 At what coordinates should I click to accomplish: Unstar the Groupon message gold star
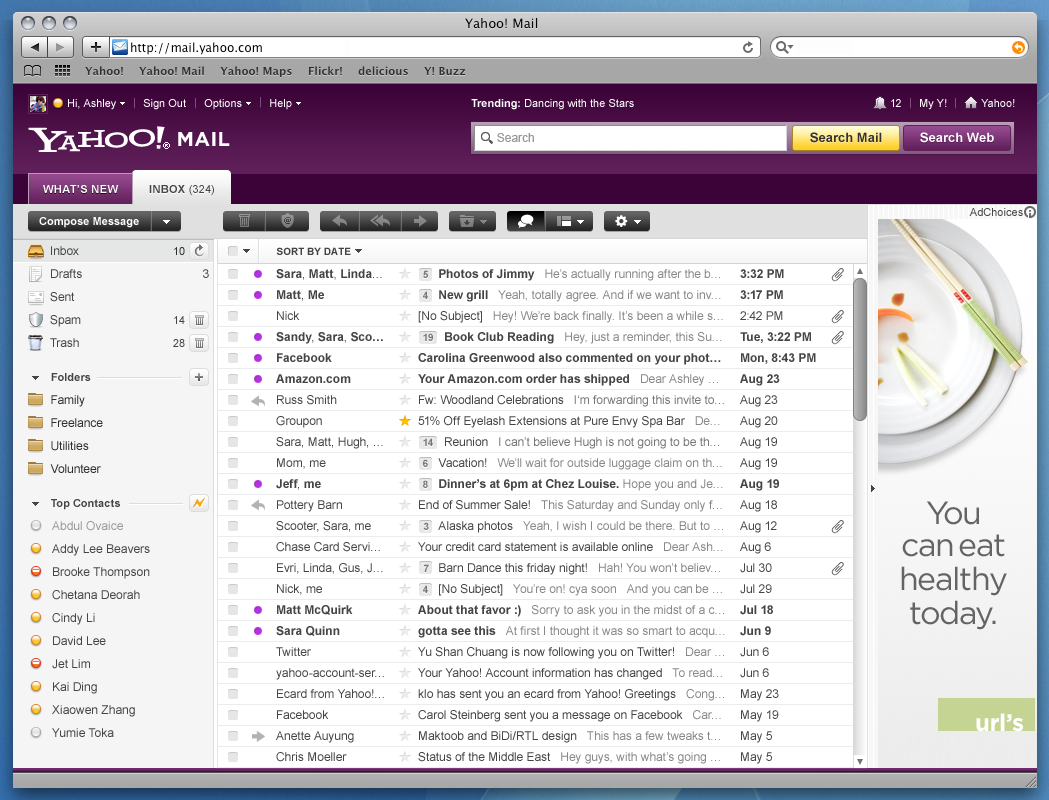[405, 421]
